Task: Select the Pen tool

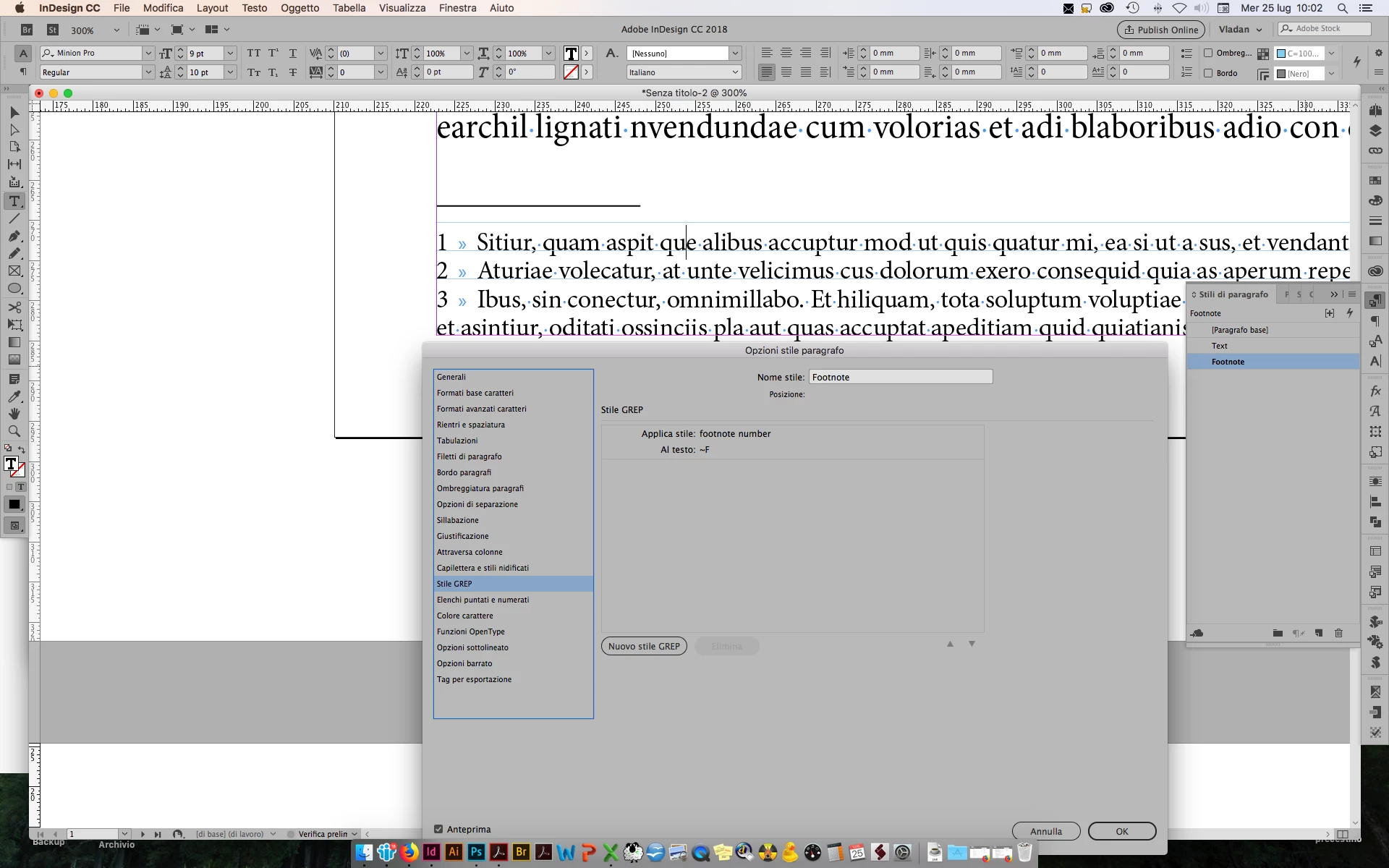Action: tap(14, 236)
